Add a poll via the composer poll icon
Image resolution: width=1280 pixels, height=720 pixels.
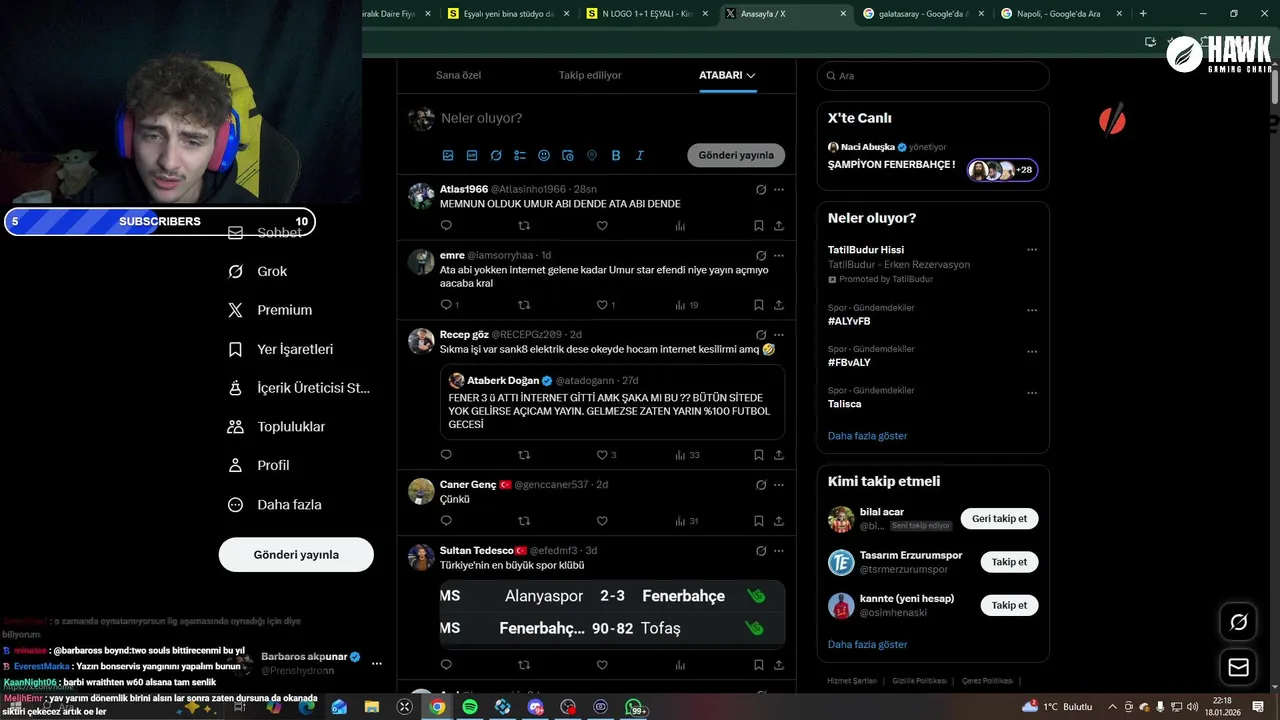click(x=520, y=155)
